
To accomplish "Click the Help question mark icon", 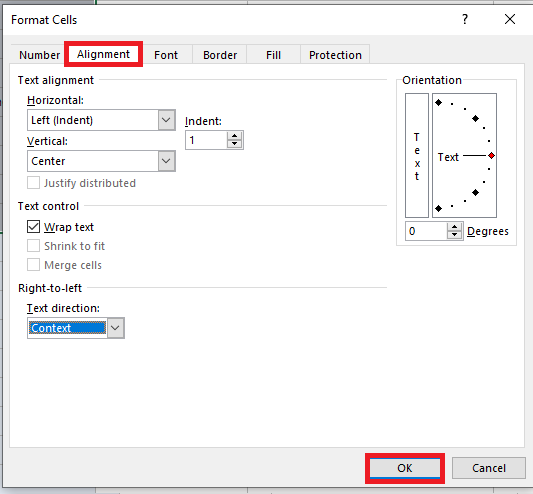I will (465, 19).
